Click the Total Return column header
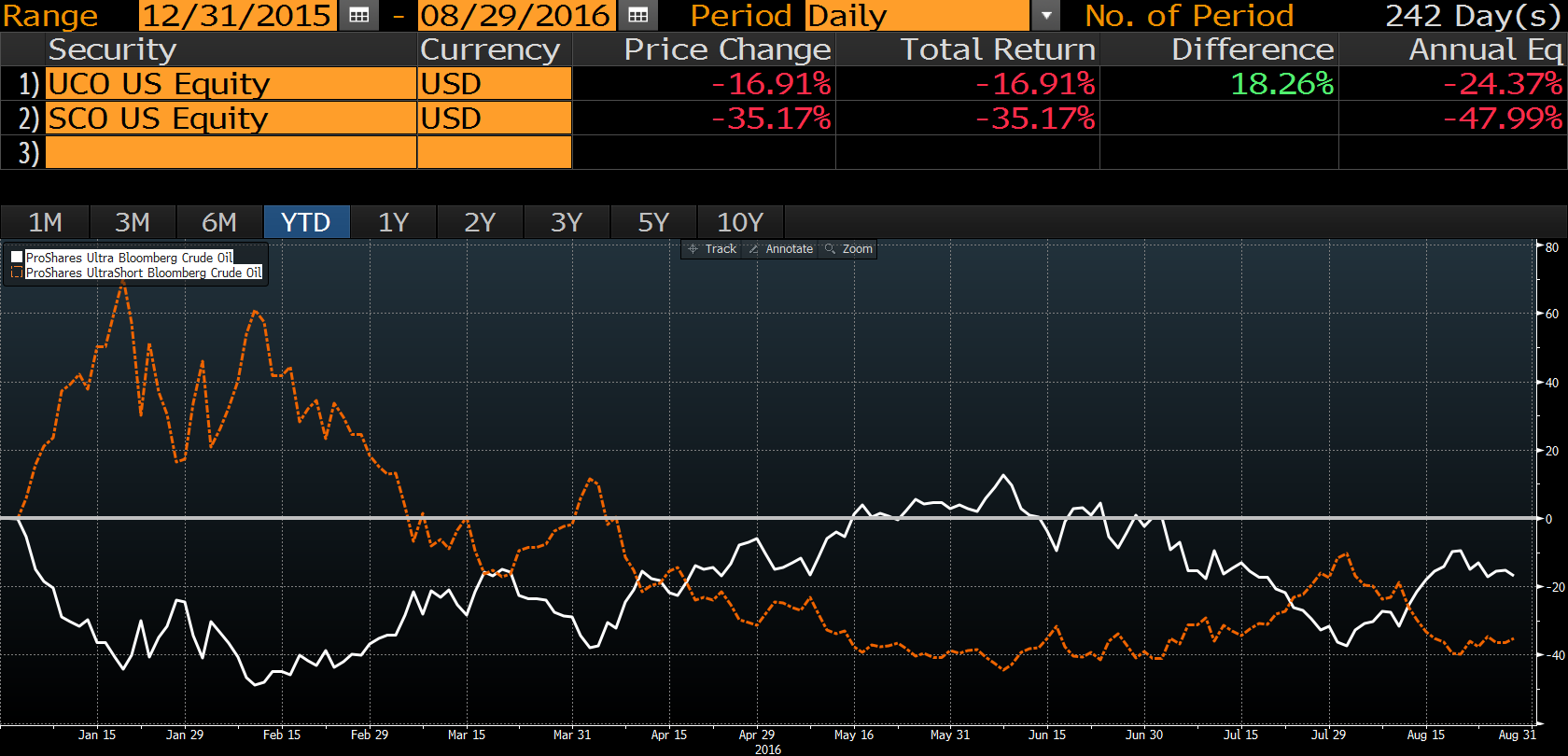The image size is (1568, 756). 998,49
